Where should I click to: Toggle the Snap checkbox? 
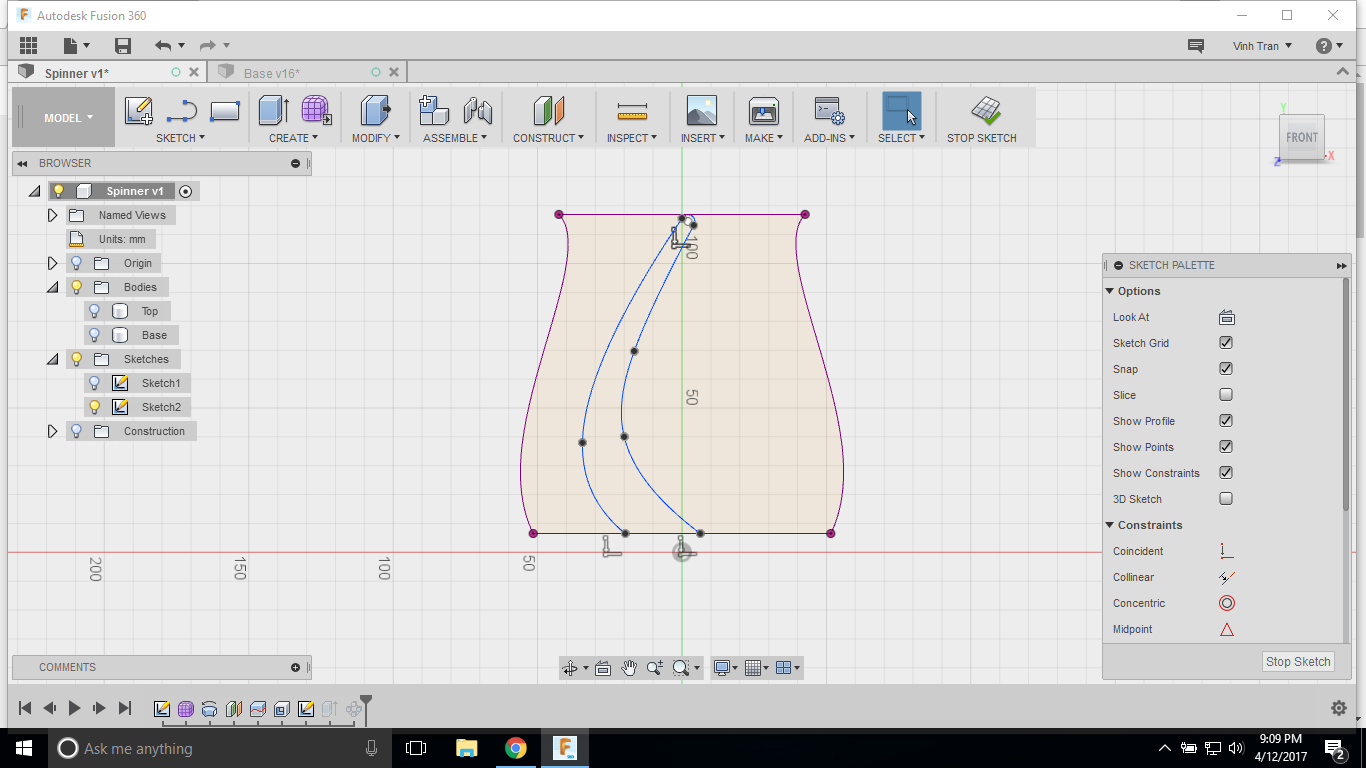[x=1226, y=369]
